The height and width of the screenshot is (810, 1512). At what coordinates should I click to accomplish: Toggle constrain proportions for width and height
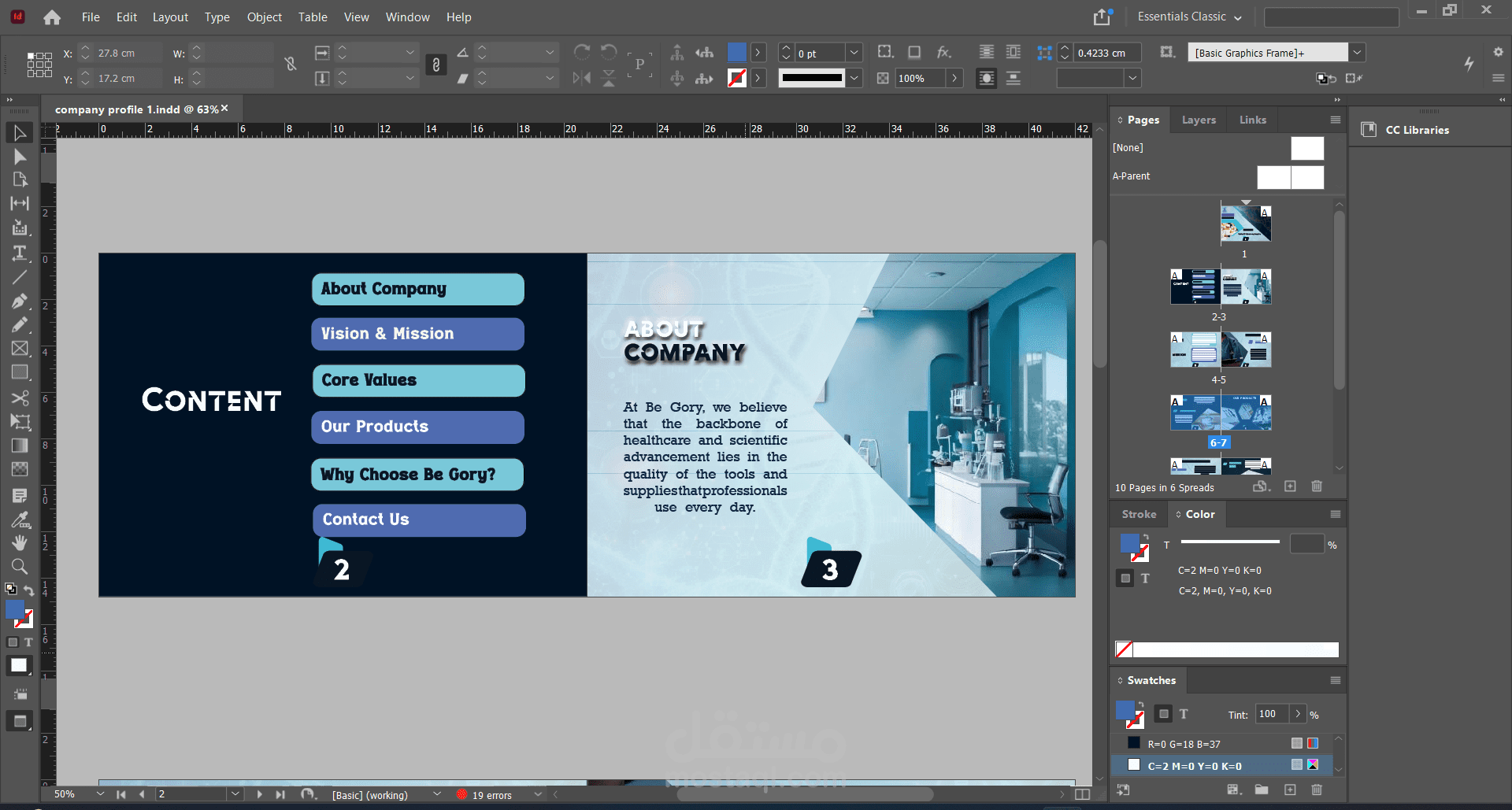(x=291, y=65)
